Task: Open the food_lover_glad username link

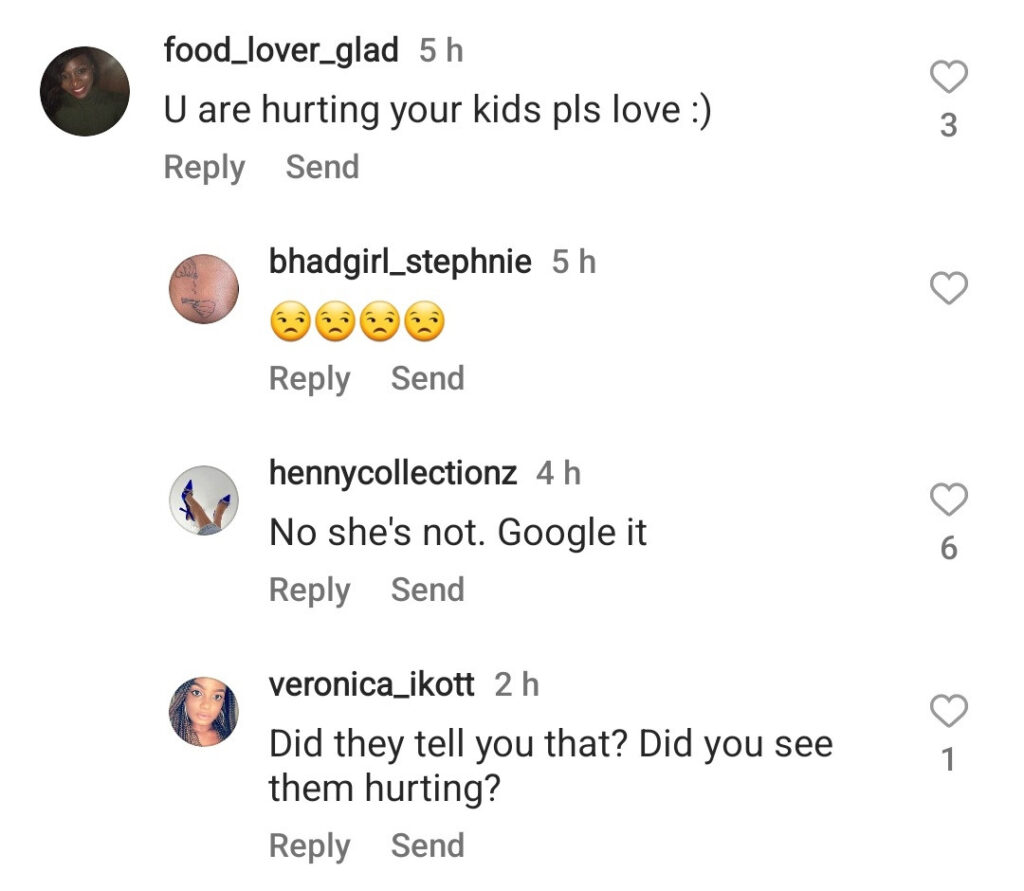Action: [x=281, y=50]
